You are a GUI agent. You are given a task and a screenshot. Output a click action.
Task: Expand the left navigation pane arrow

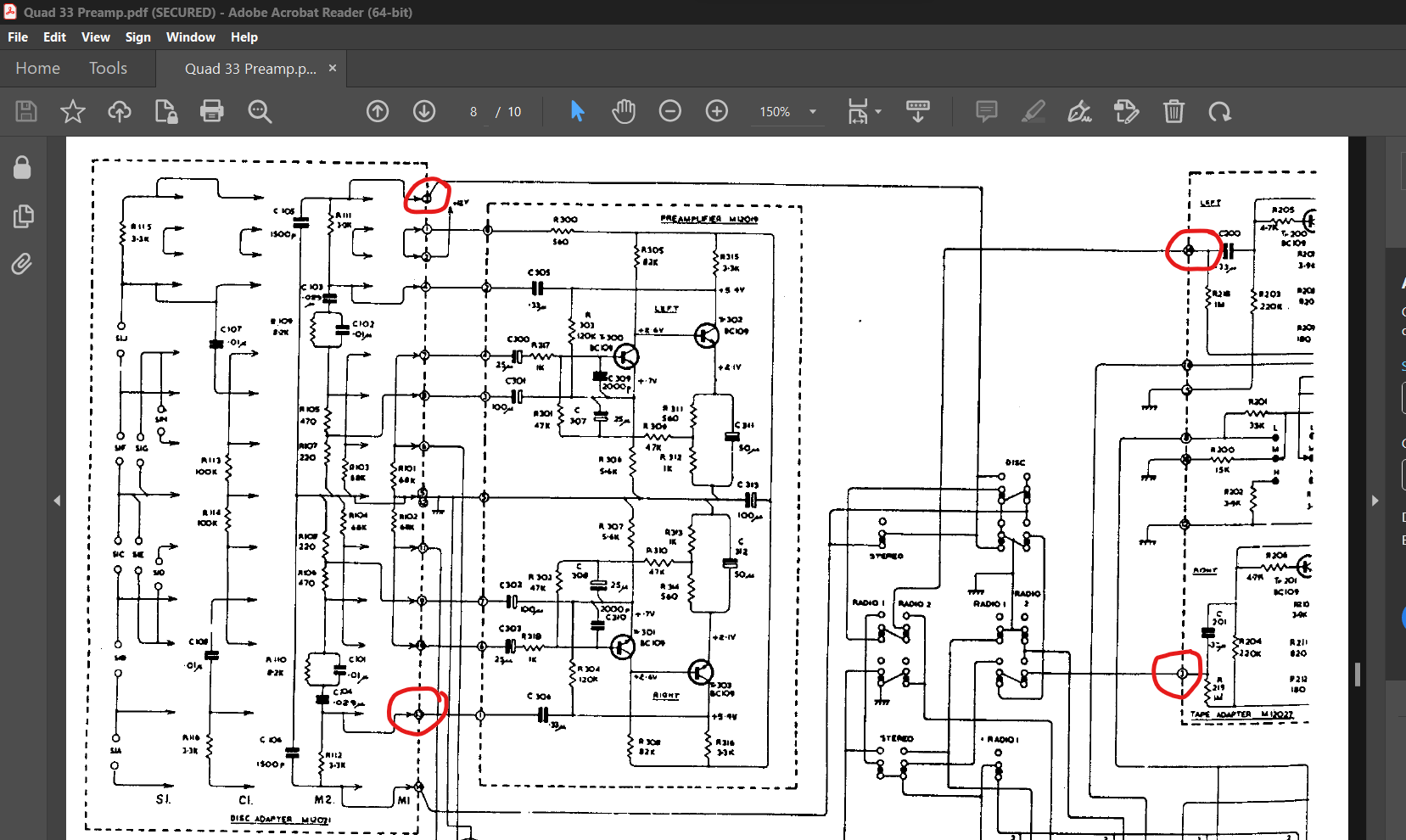[57, 501]
